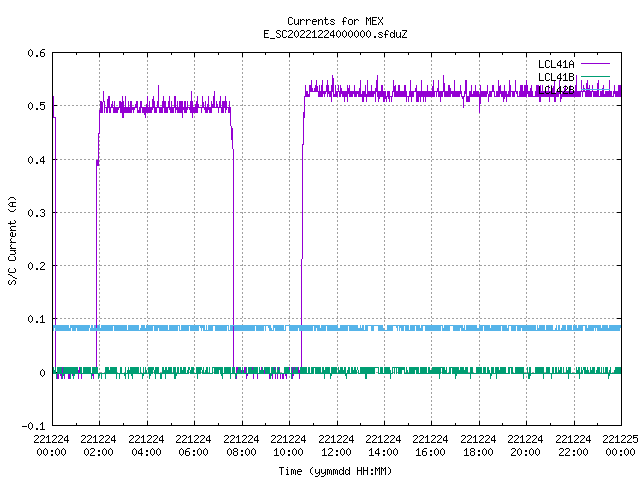Click the 0.5 y-axis tick label

coord(36,106)
